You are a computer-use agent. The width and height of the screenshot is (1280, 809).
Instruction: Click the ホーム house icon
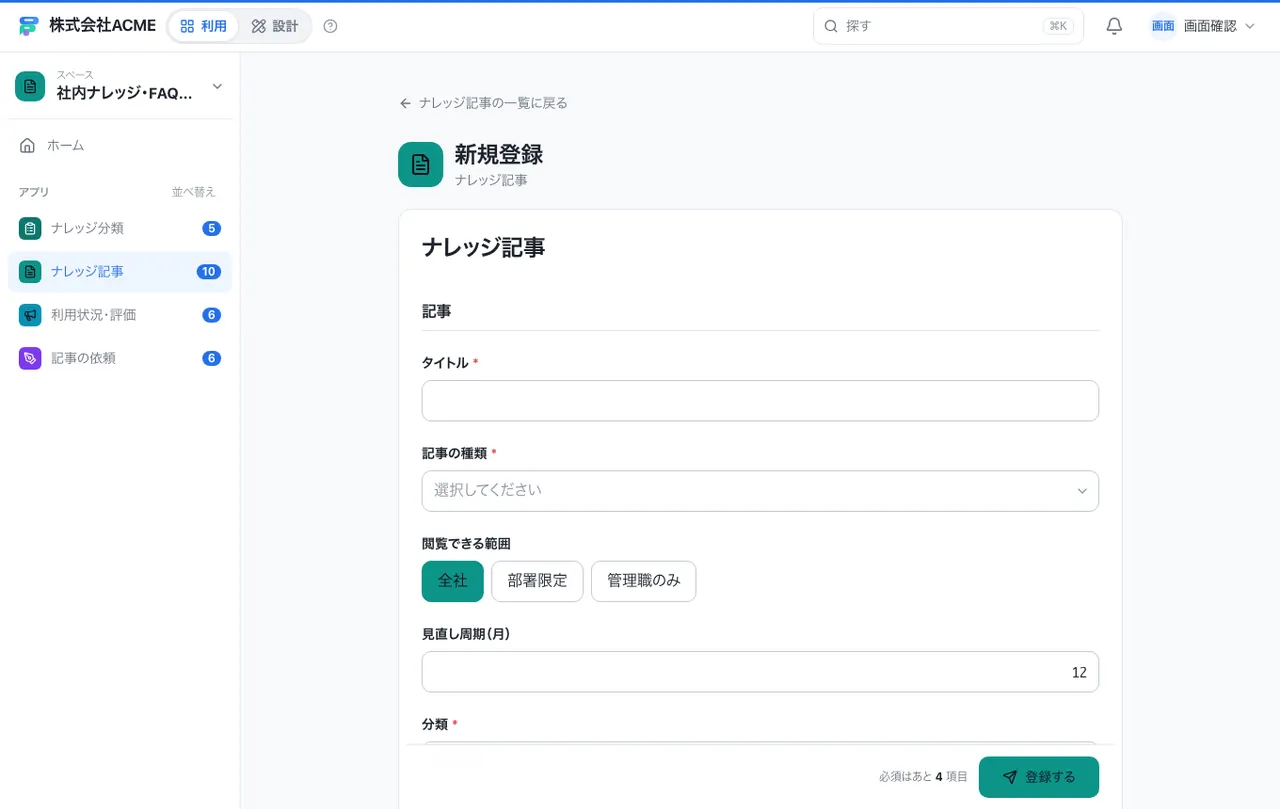[28, 146]
